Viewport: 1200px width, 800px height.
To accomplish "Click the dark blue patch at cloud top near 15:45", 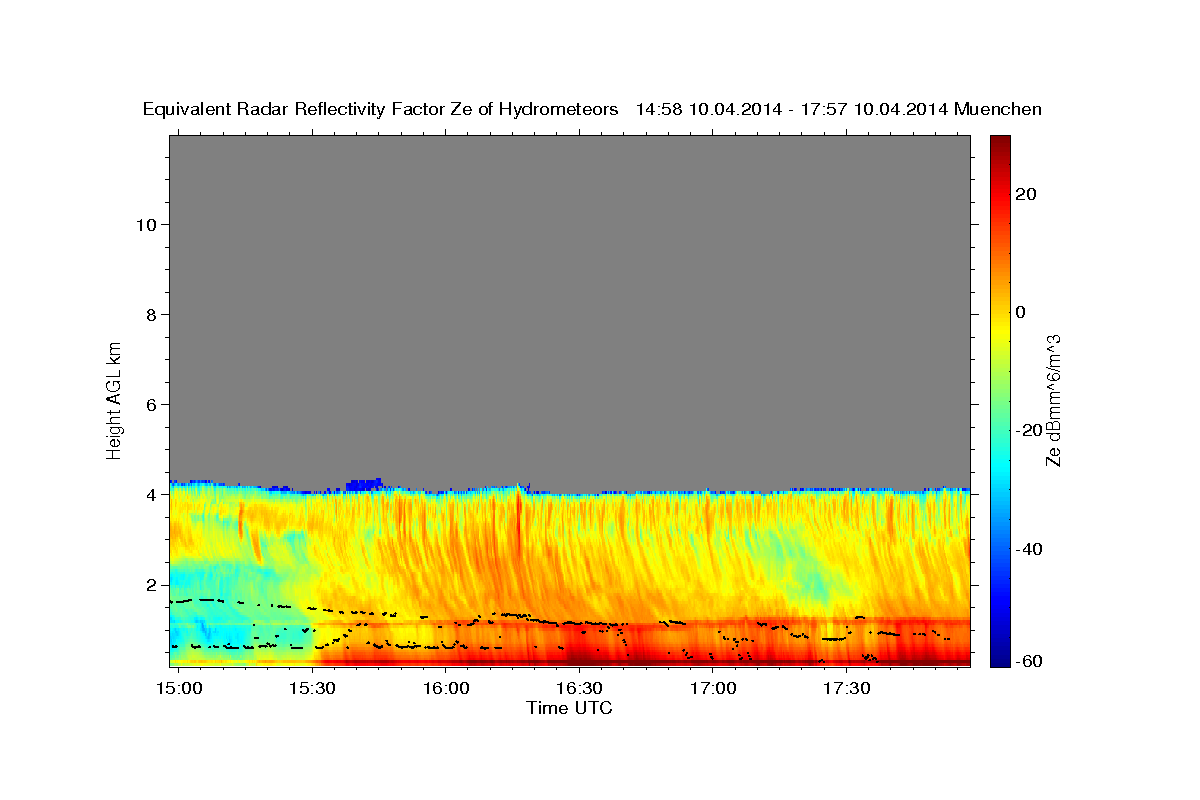I will [x=364, y=484].
